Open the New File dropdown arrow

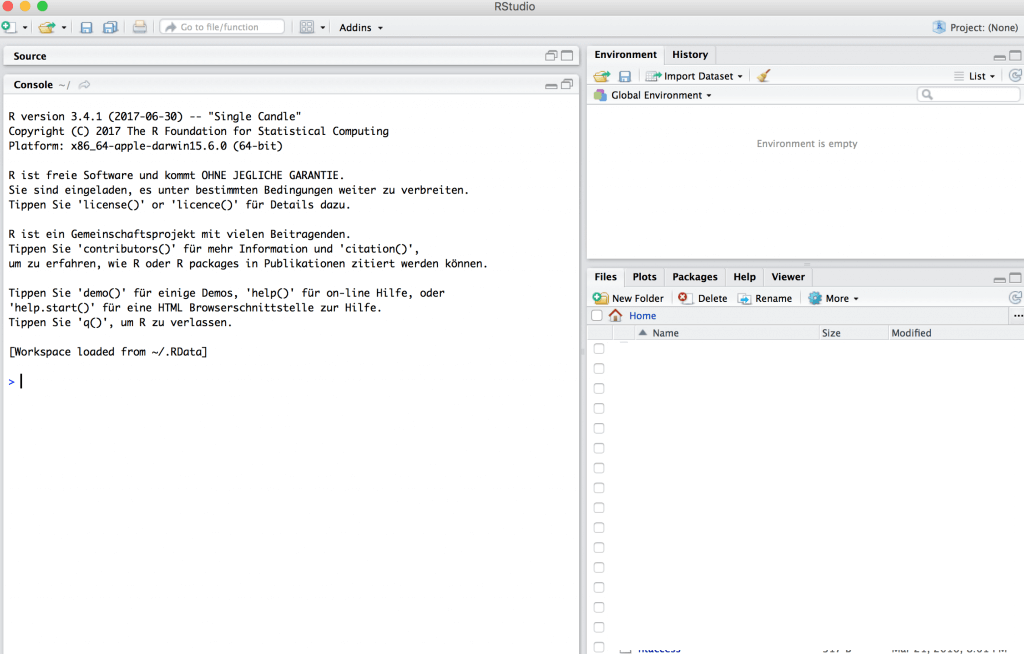[x=25, y=27]
